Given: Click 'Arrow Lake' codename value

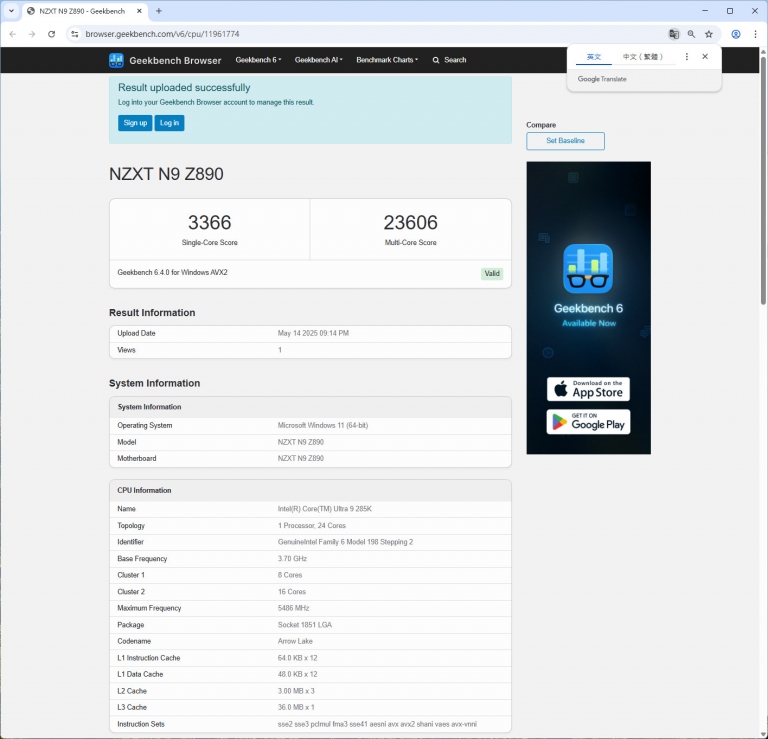Looking at the screenshot, I should pos(295,641).
